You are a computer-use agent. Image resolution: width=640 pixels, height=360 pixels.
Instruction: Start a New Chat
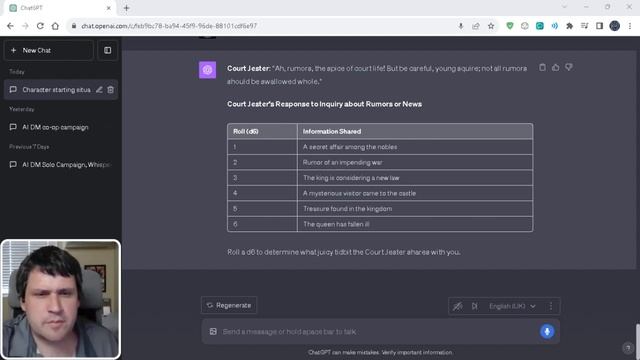coord(49,50)
